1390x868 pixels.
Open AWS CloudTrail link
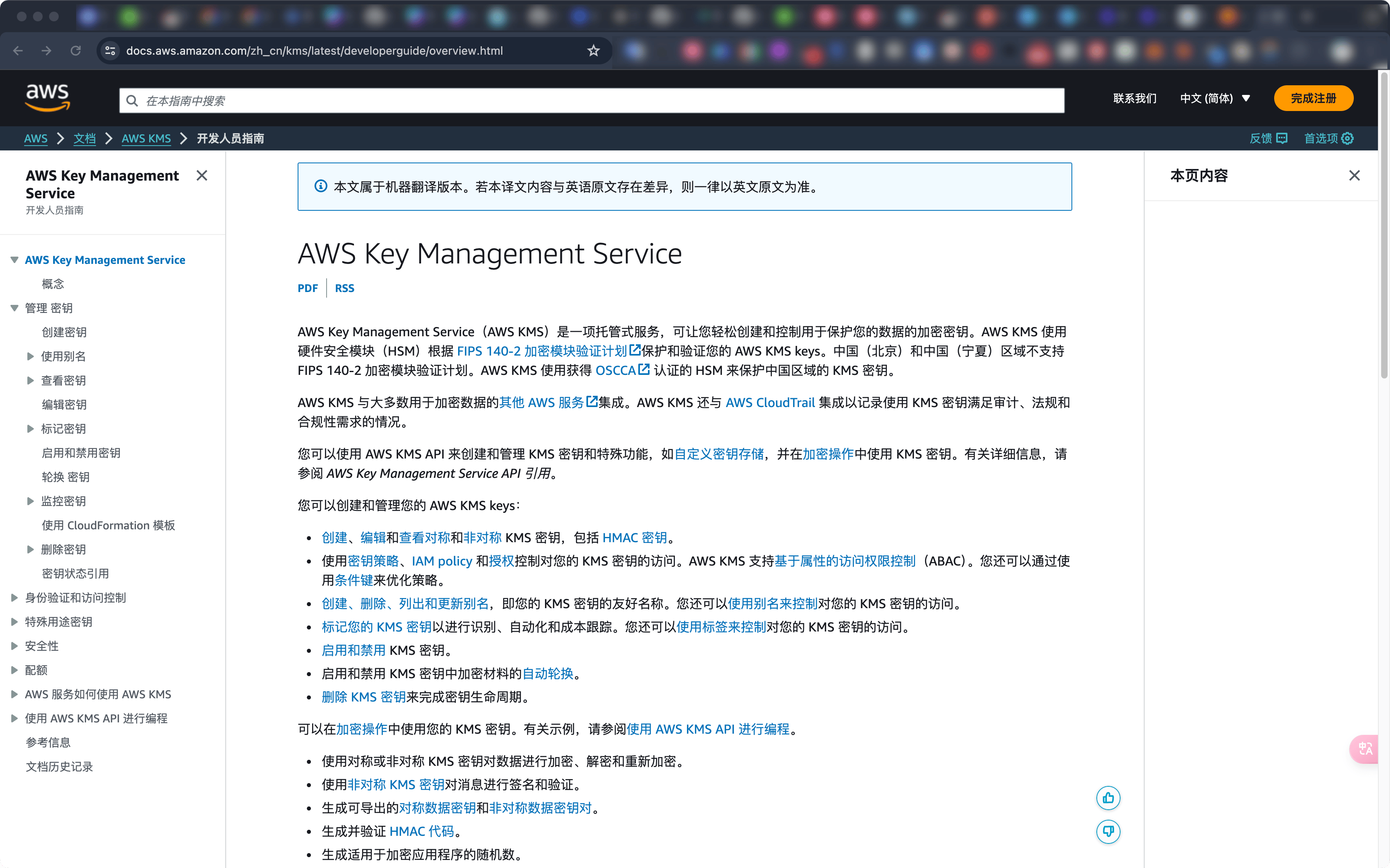pos(769,403)
